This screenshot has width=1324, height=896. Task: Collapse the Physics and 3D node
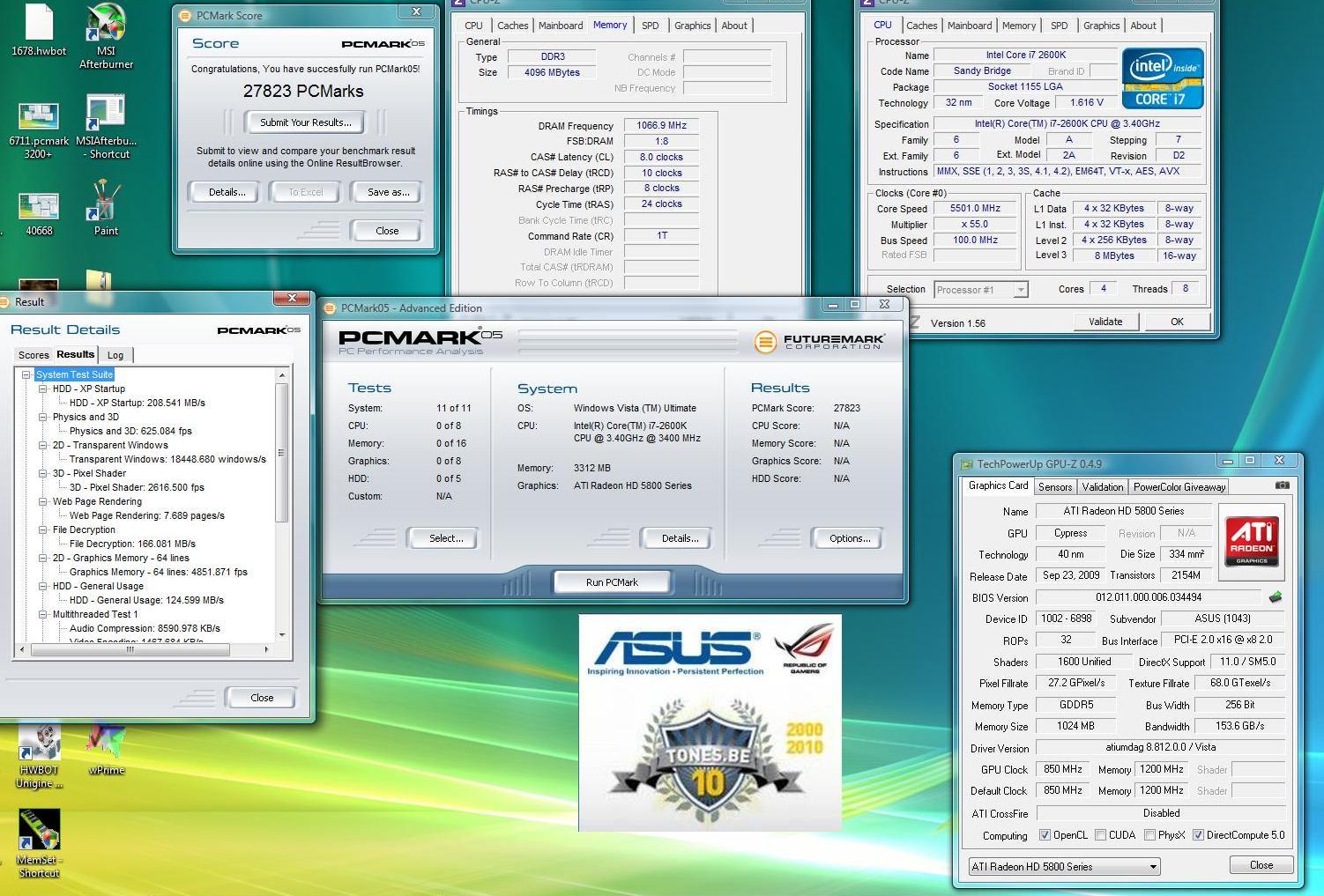tap(42, 417)
